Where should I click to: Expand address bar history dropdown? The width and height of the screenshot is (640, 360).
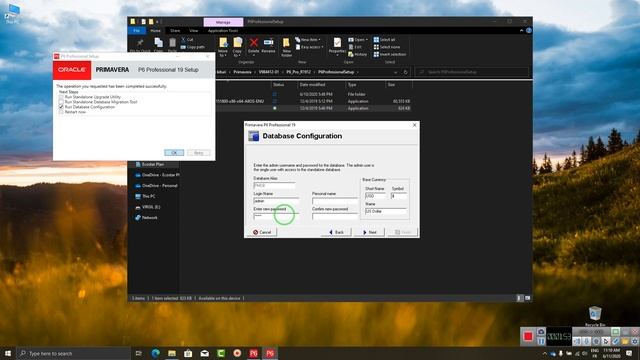396,72
